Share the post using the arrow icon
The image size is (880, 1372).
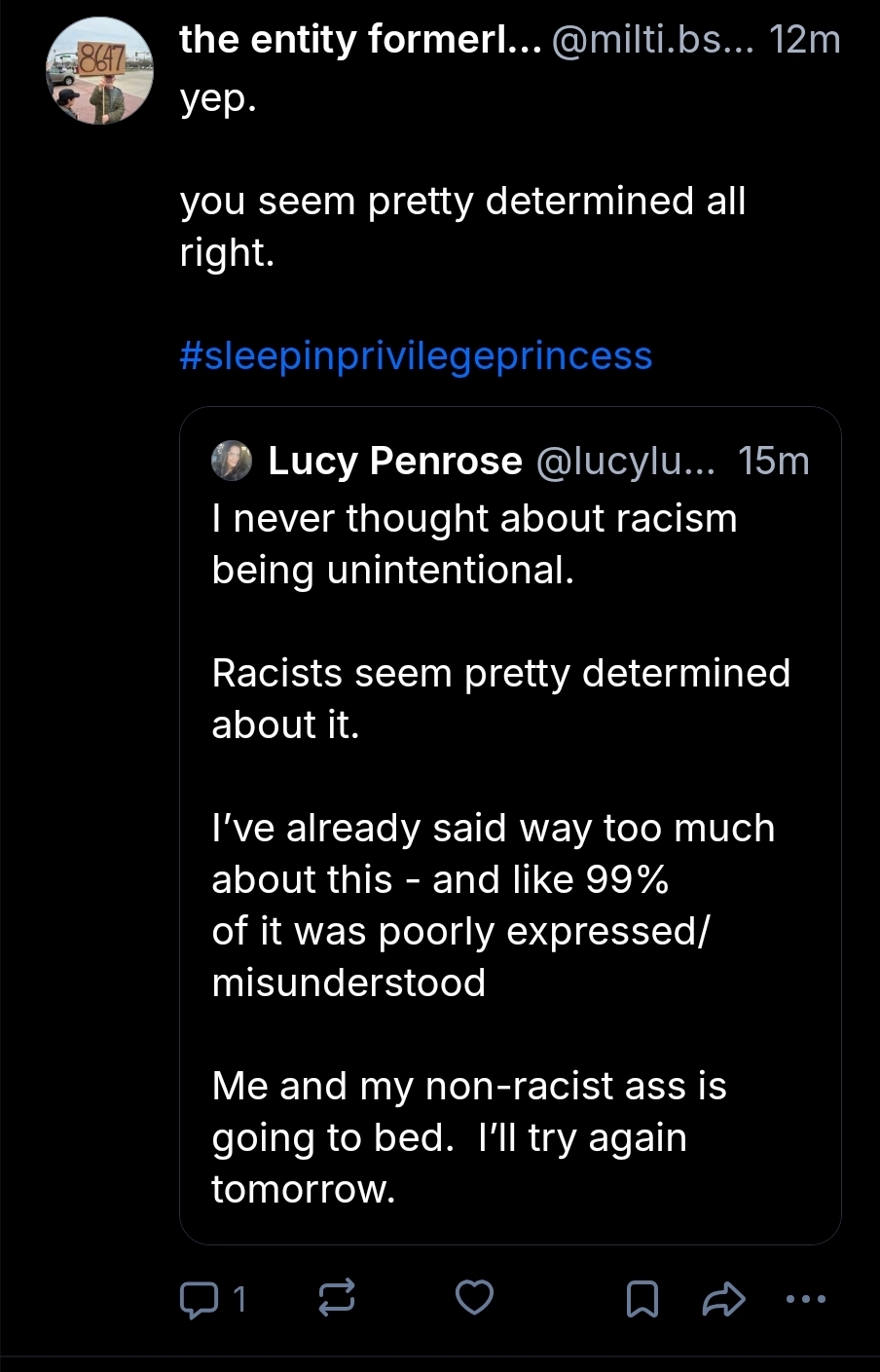tap(723, 1298)
